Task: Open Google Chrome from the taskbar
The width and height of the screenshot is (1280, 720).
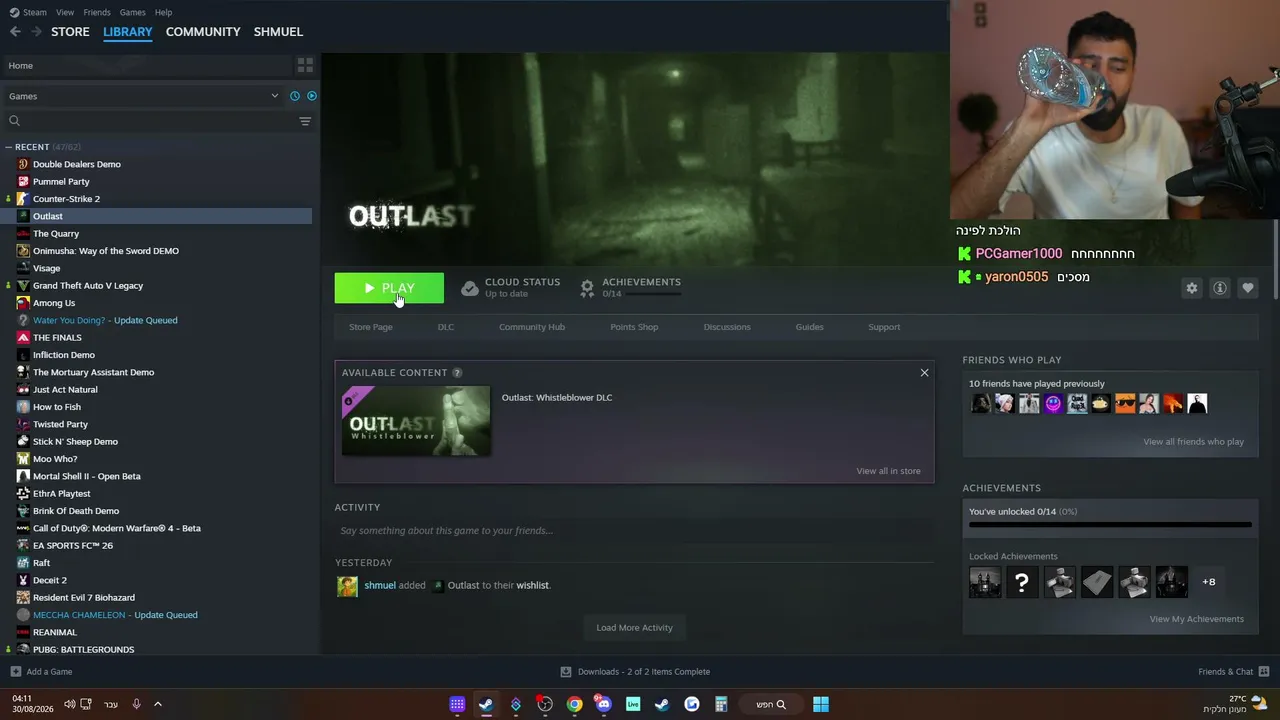Action: [574, 704]
